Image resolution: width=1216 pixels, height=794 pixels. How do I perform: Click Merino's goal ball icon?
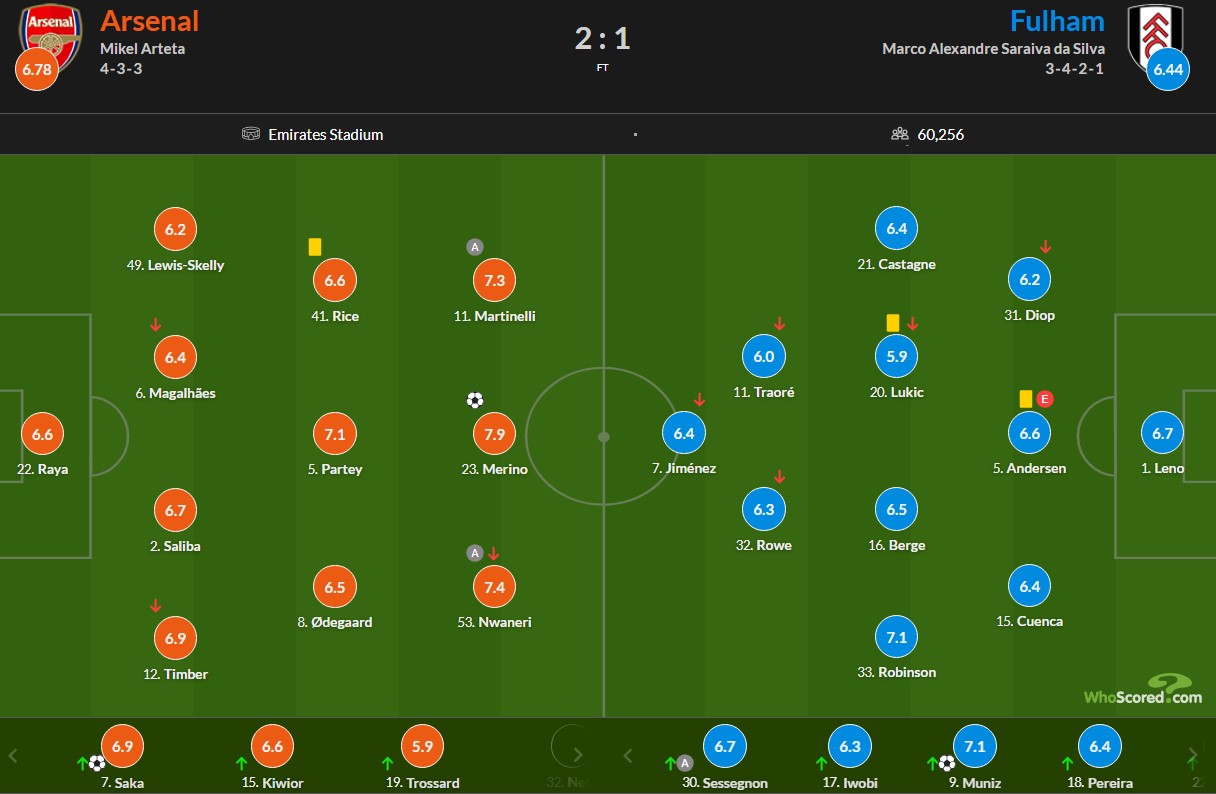(474, 401)
